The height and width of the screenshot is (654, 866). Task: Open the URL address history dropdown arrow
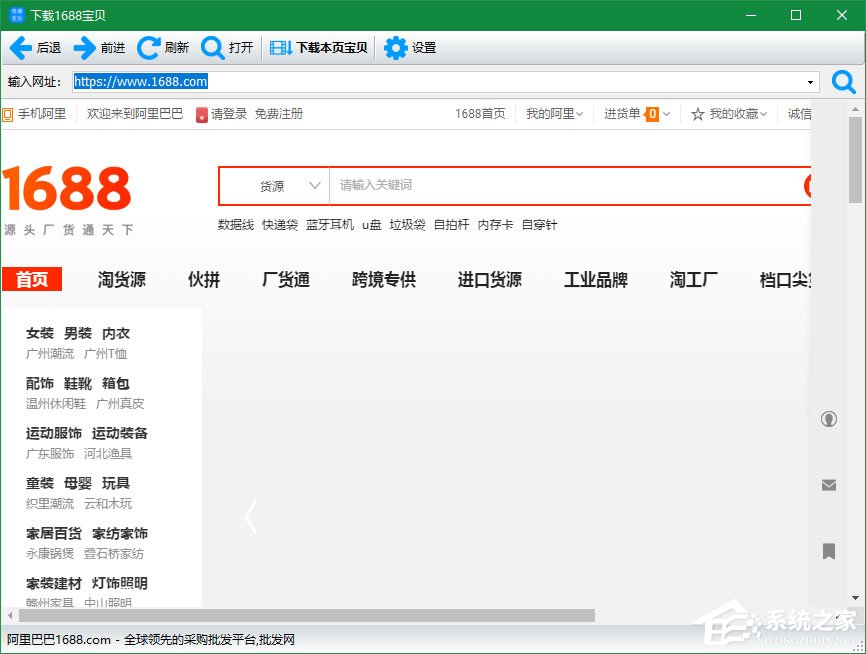(x=810, y=82)
